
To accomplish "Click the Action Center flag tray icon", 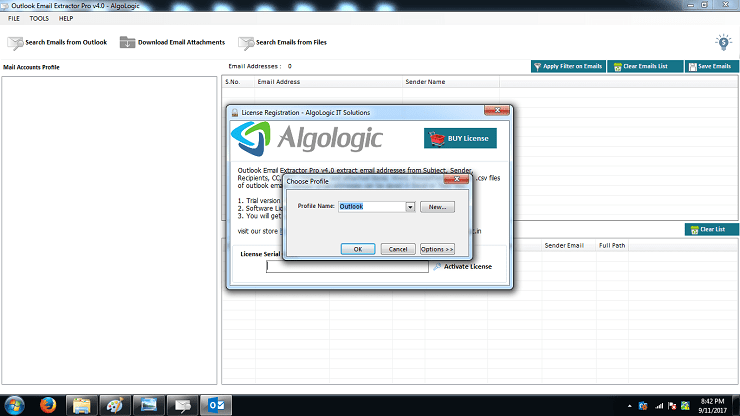I will tap(672, 406).
